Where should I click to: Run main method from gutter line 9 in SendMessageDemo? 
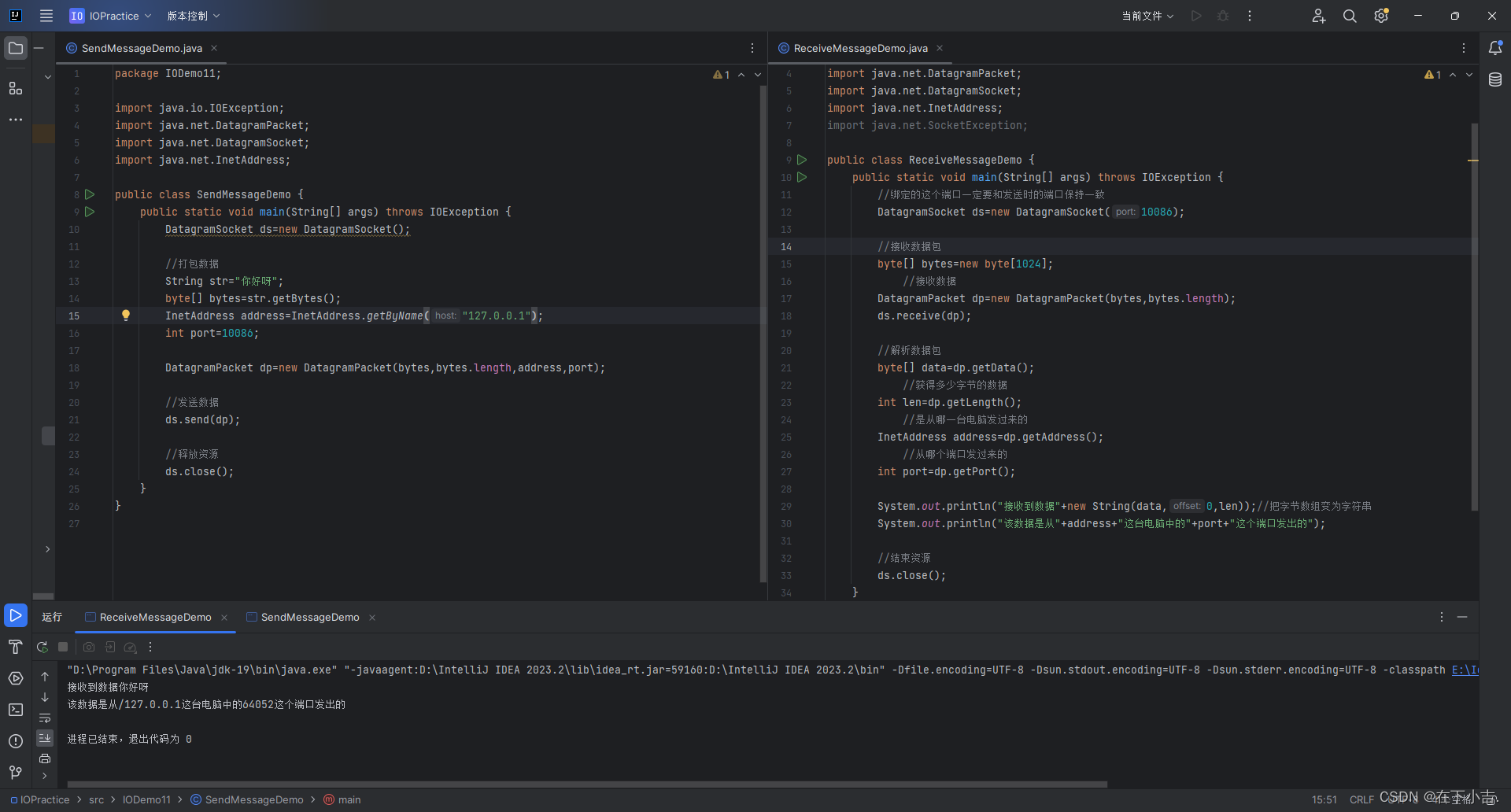[90, 212]
